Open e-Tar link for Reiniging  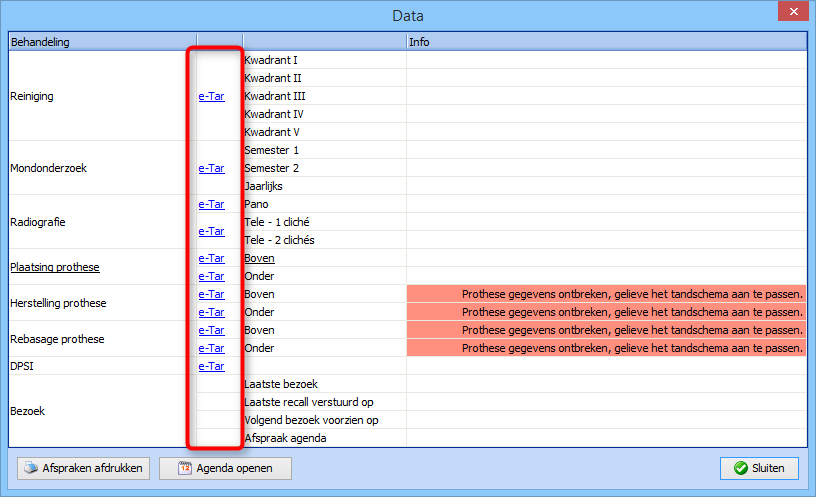click(211, 96)
